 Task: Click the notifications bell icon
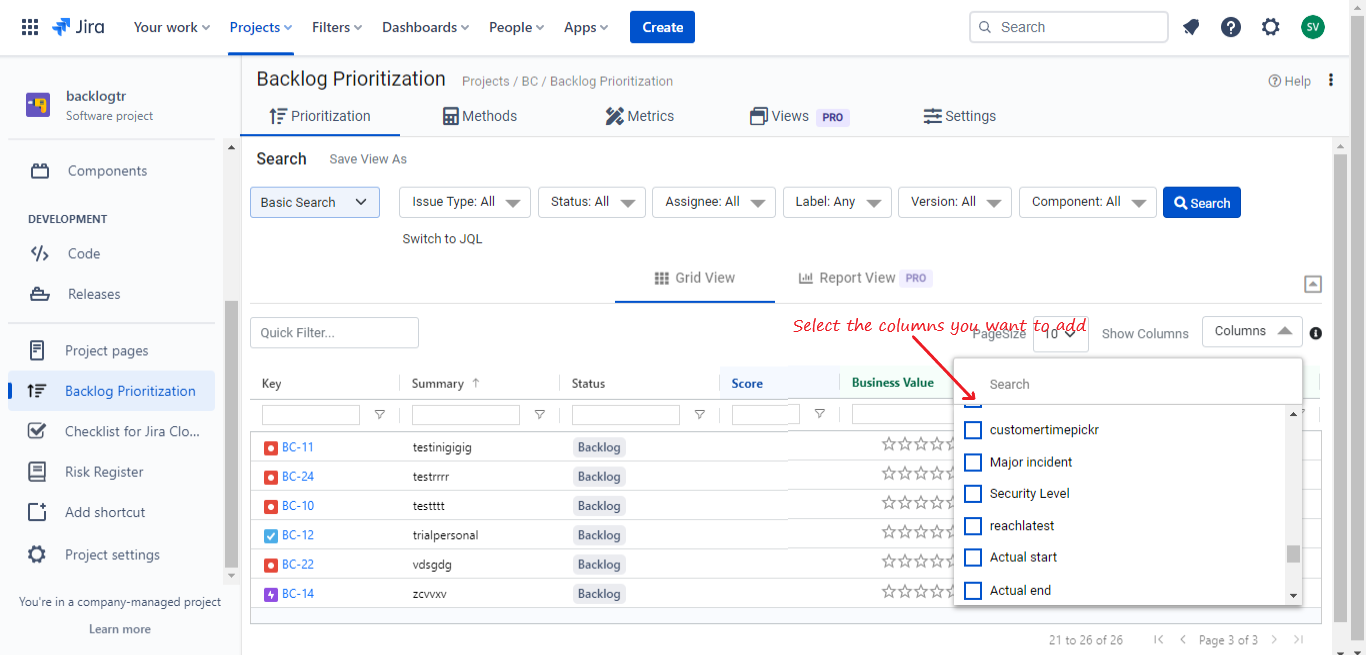1191,27
